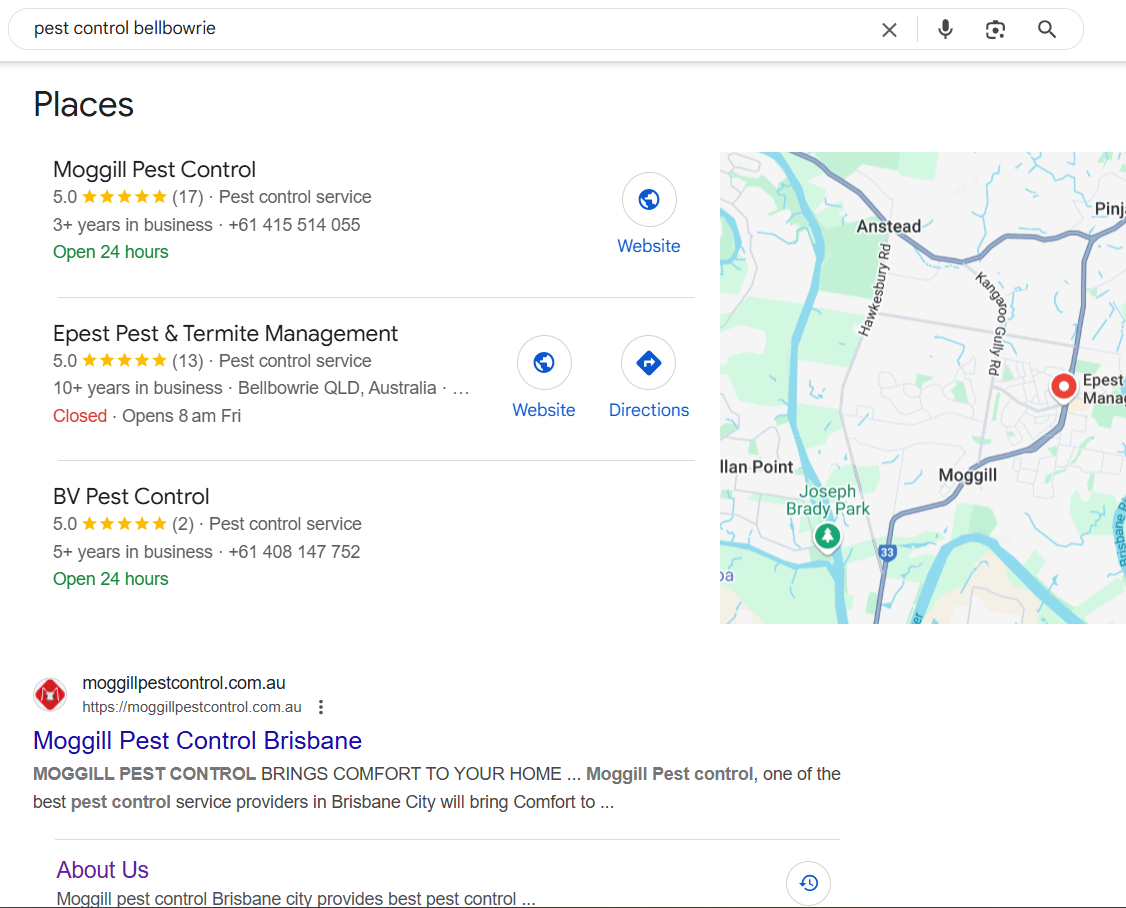
Task: Click the Kangaroo Gully Rd label on the map
Action: [992, 323]
